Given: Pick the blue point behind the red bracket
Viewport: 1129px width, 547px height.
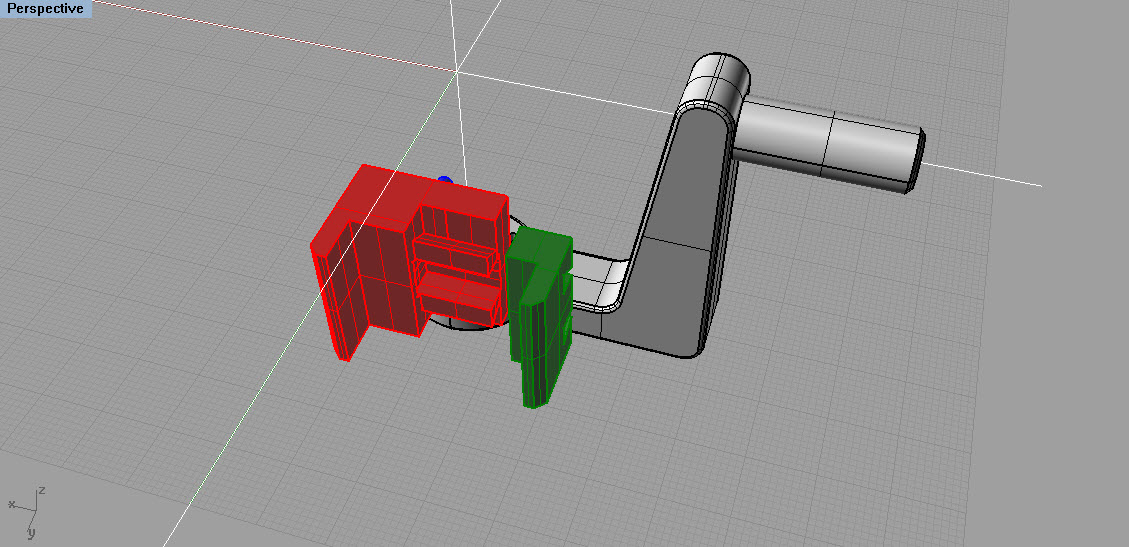Looking at the screenshot, I should pos(445,181).
